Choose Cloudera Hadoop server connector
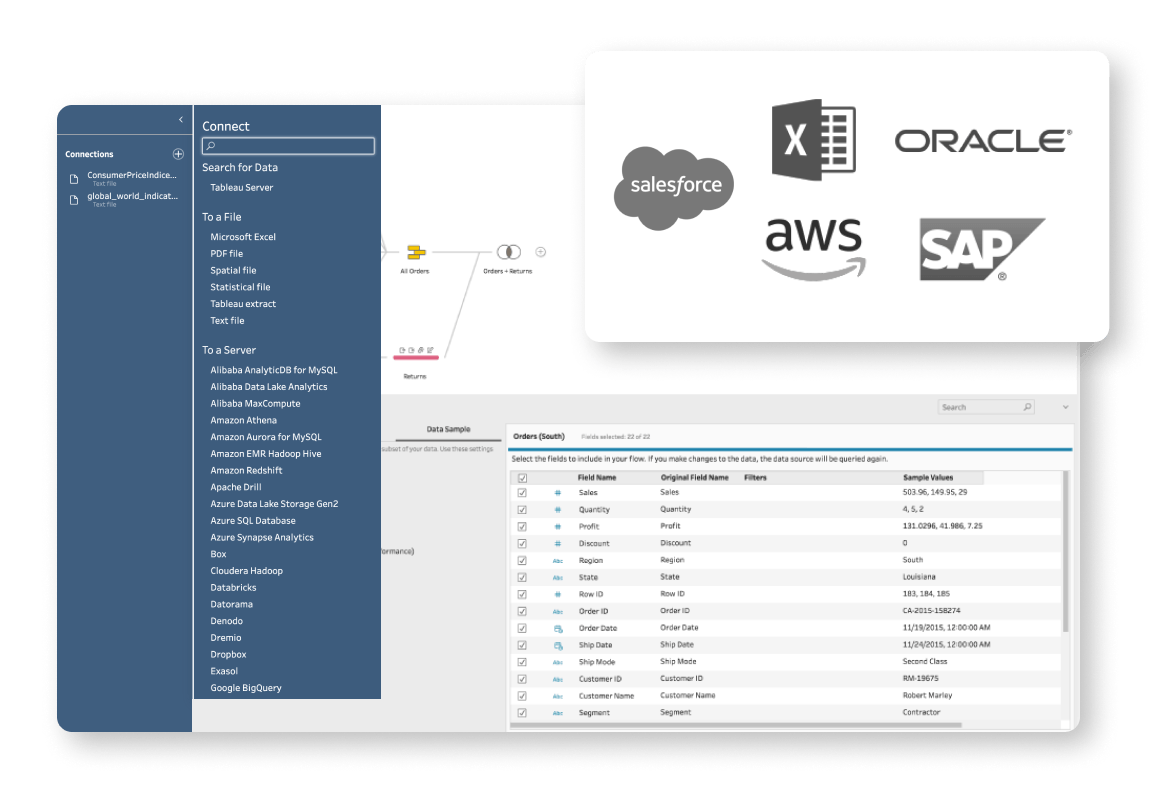Image resolution: width=1170 pixels, height=801 pixels. 246,570
